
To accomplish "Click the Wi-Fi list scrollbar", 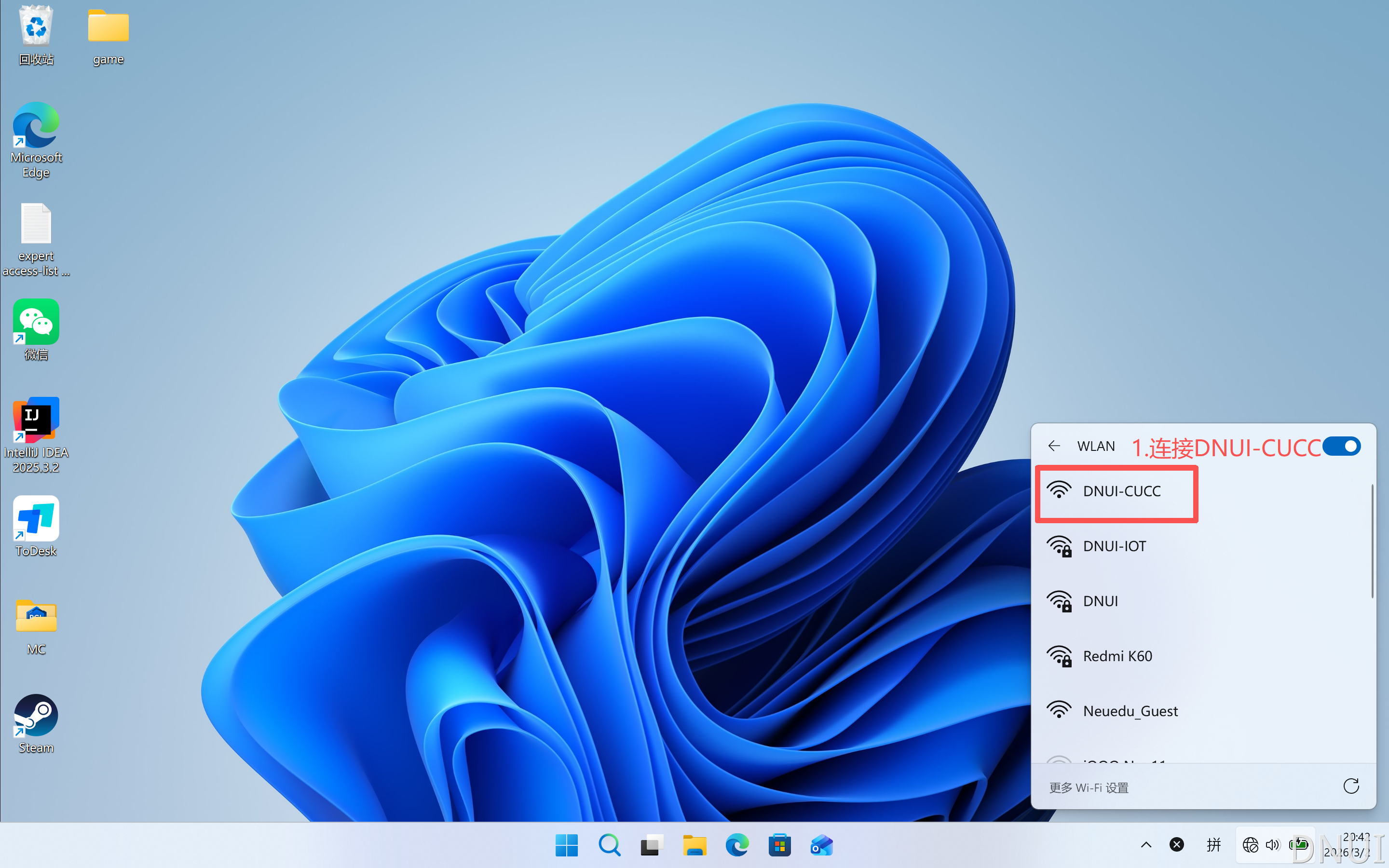I will (1372, 542).
